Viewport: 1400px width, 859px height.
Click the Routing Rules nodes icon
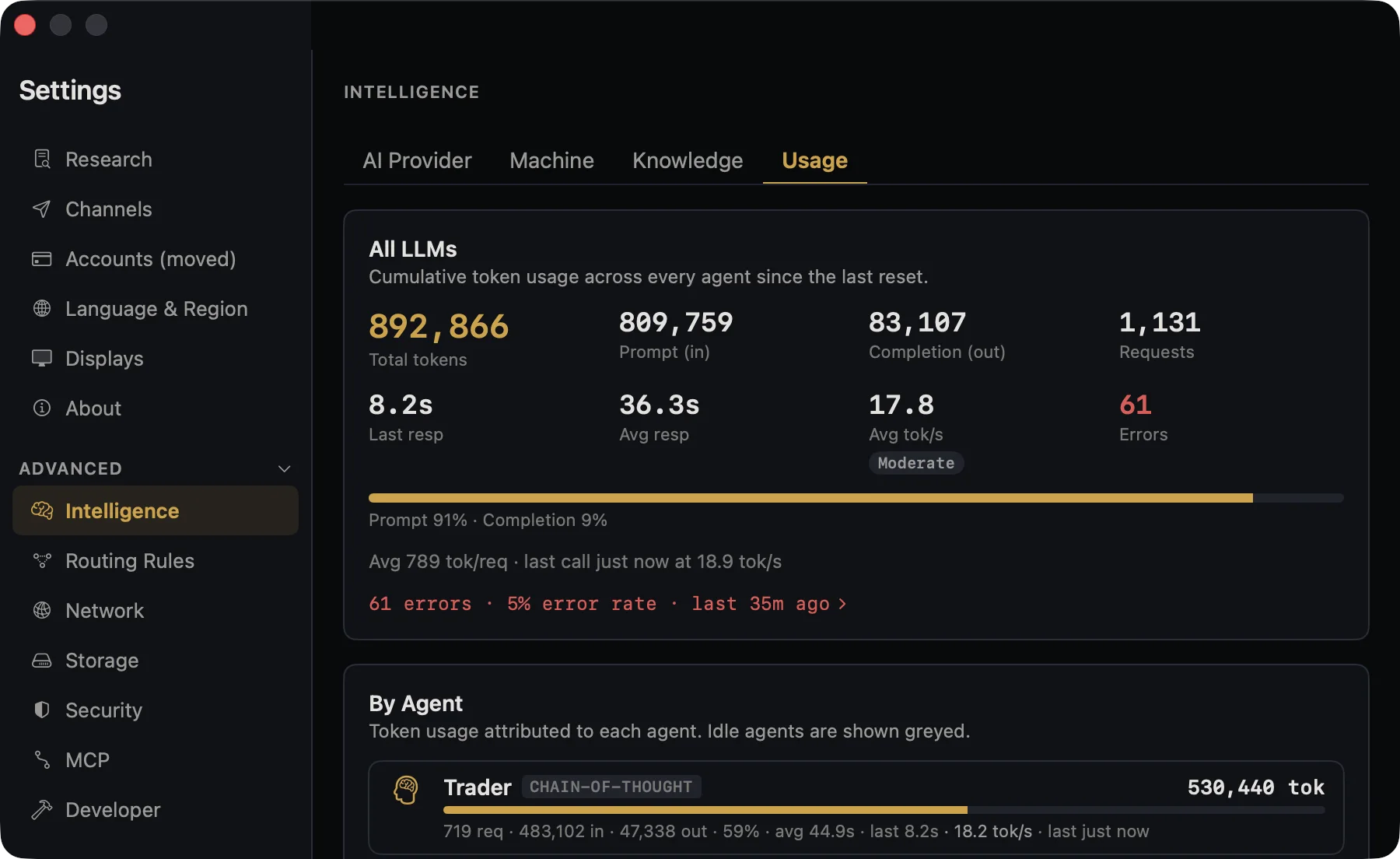pos(42,561)
